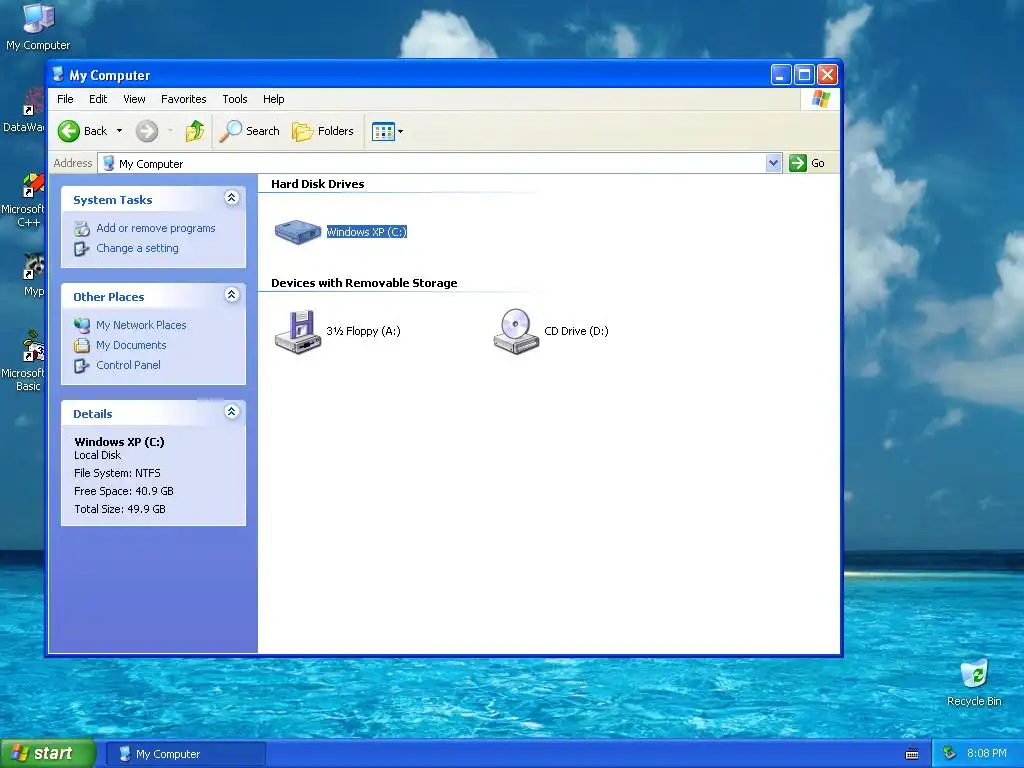Click the system tray network icon
Screen dimensions: 1024x768
950,754
